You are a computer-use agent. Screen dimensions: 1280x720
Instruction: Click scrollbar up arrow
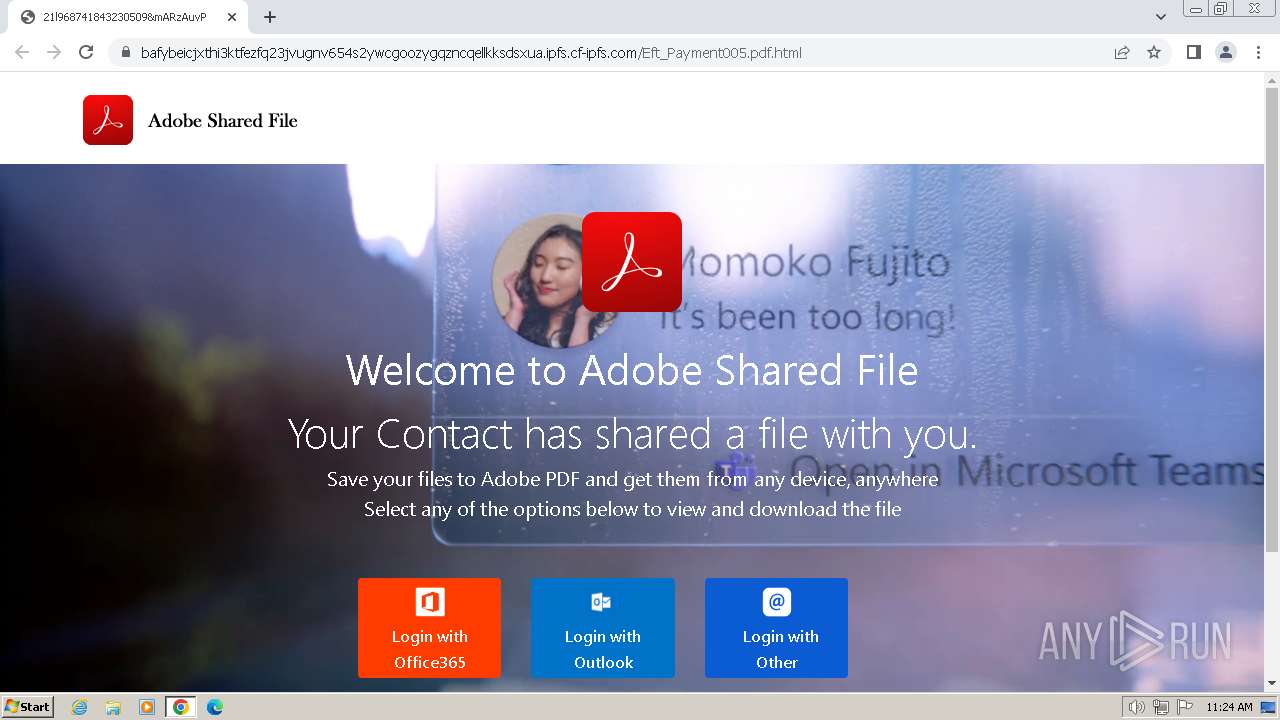pyautogui.click(x=1272, y=79)
